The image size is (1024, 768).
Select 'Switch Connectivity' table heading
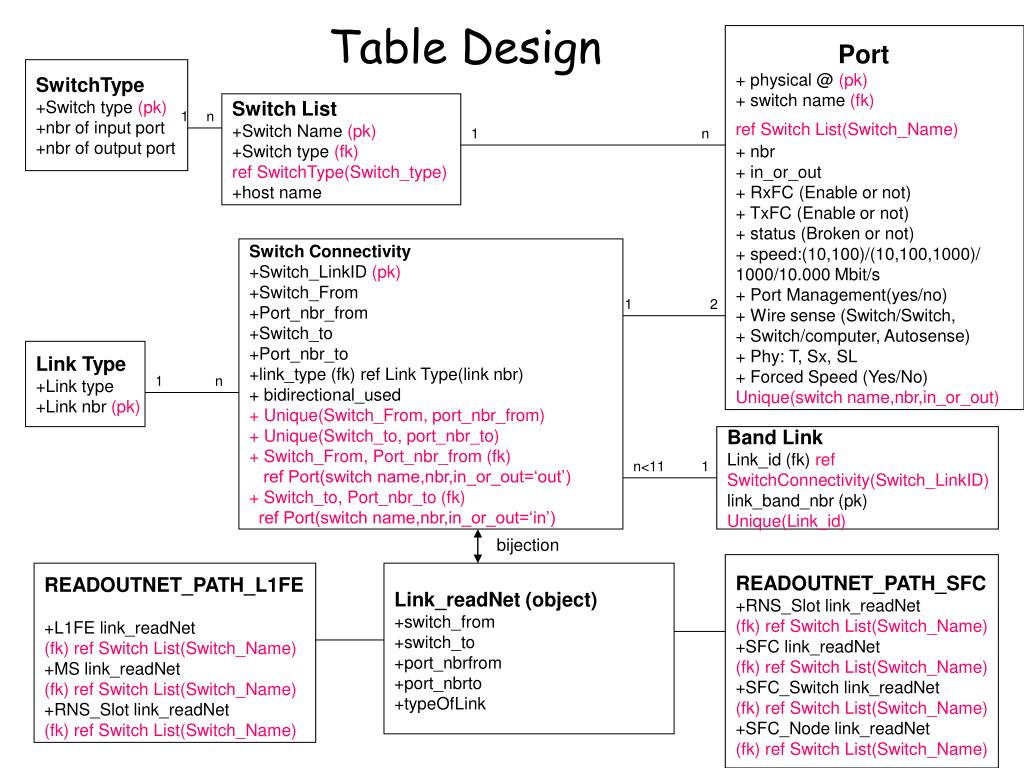coord(330,251)
